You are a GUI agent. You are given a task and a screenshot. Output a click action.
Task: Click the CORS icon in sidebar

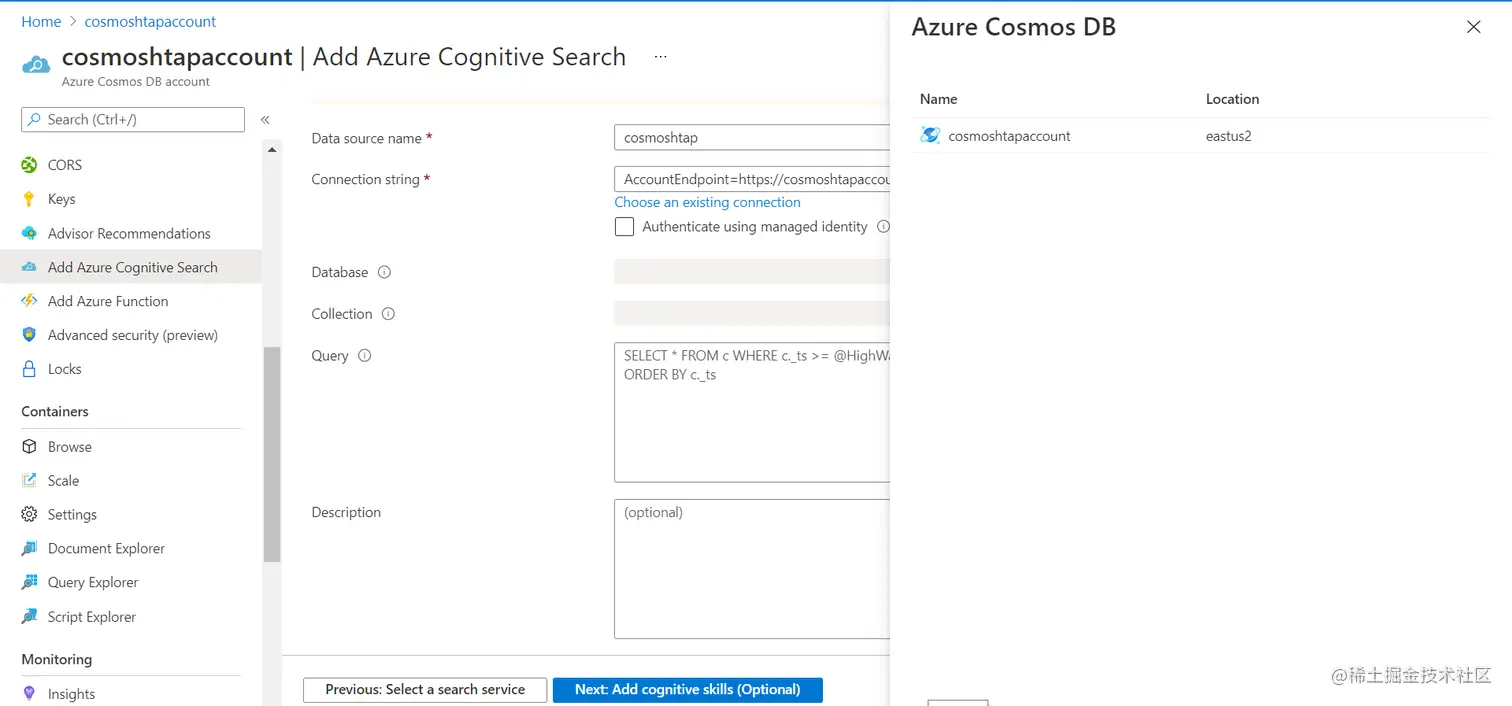pos(29,165)
